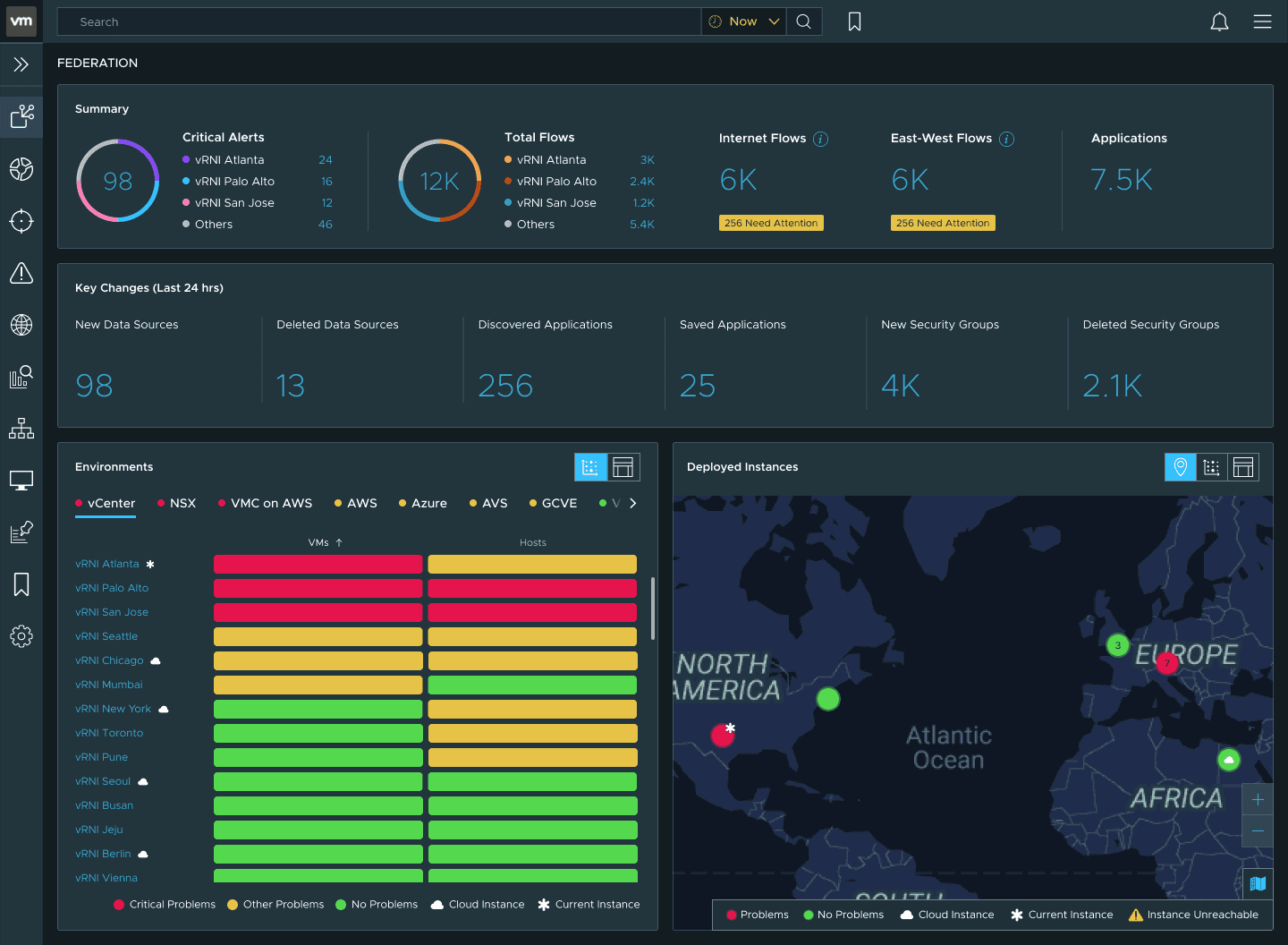
Task: Click the magnifier search button
Action: pyautogui.click(x=804, y=21)
